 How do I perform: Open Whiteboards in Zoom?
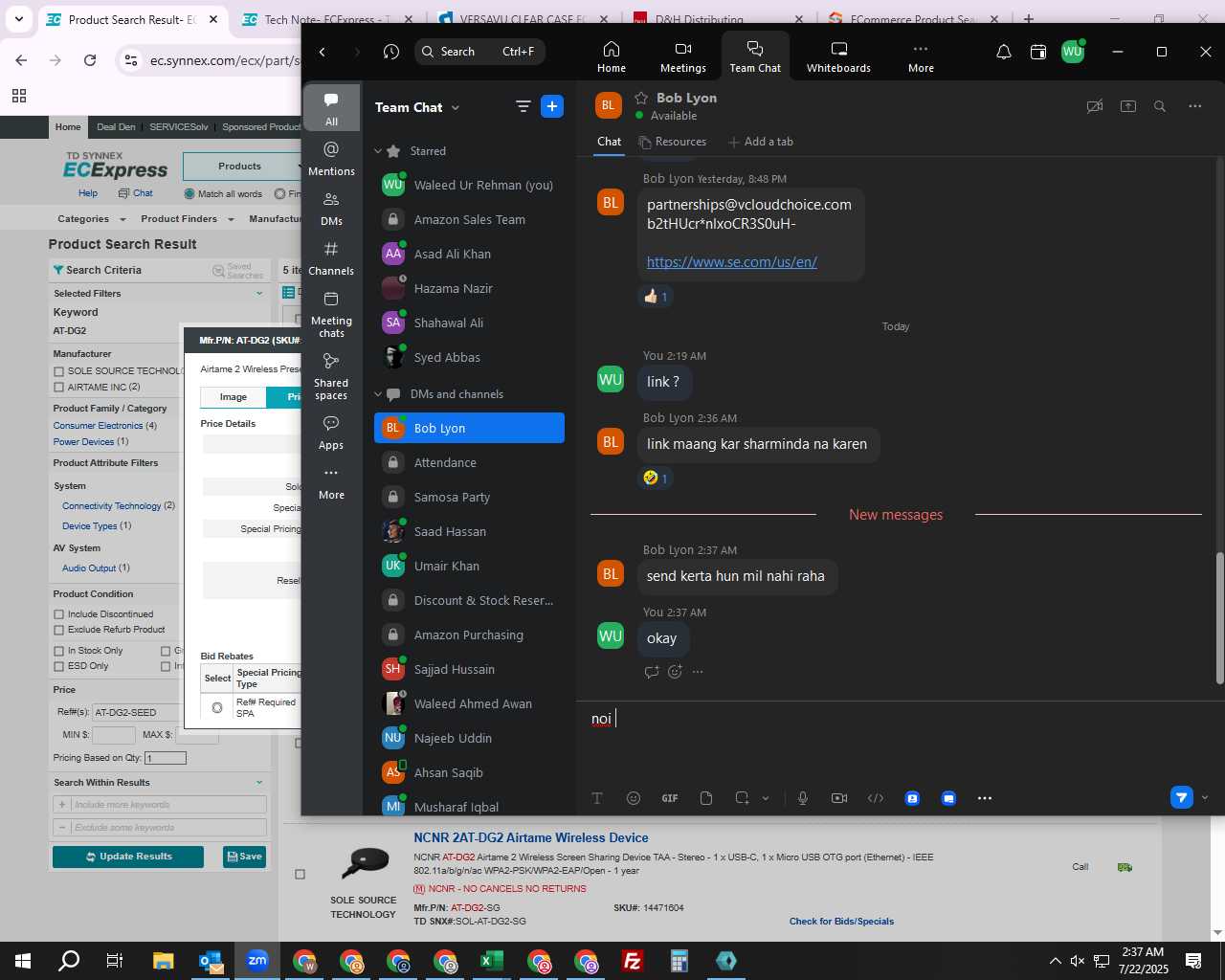click(x=838, y=56)
